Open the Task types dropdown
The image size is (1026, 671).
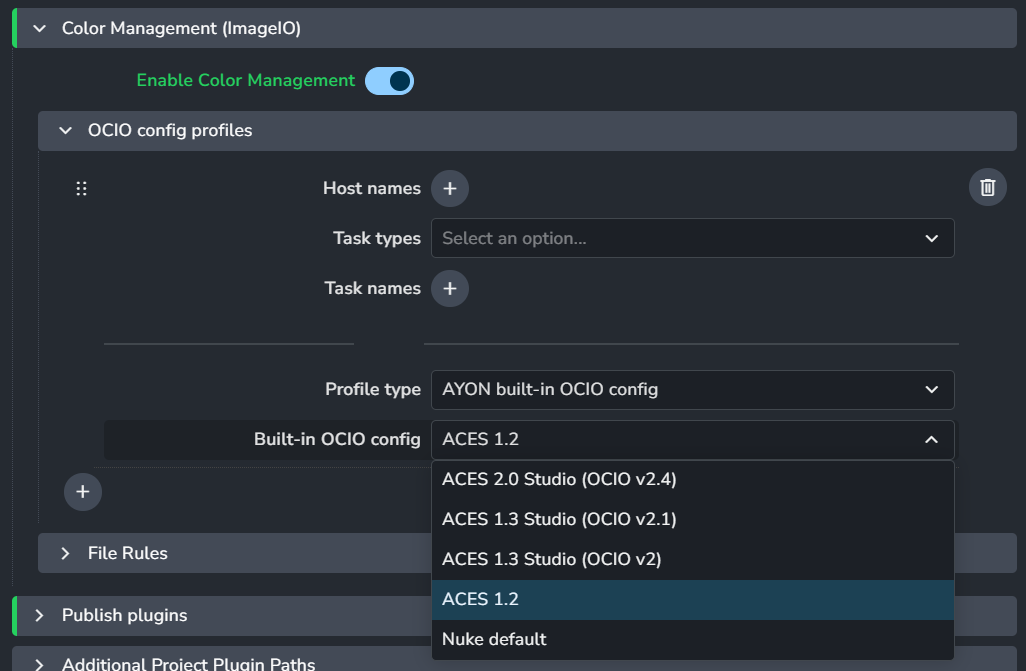[692, 238]
